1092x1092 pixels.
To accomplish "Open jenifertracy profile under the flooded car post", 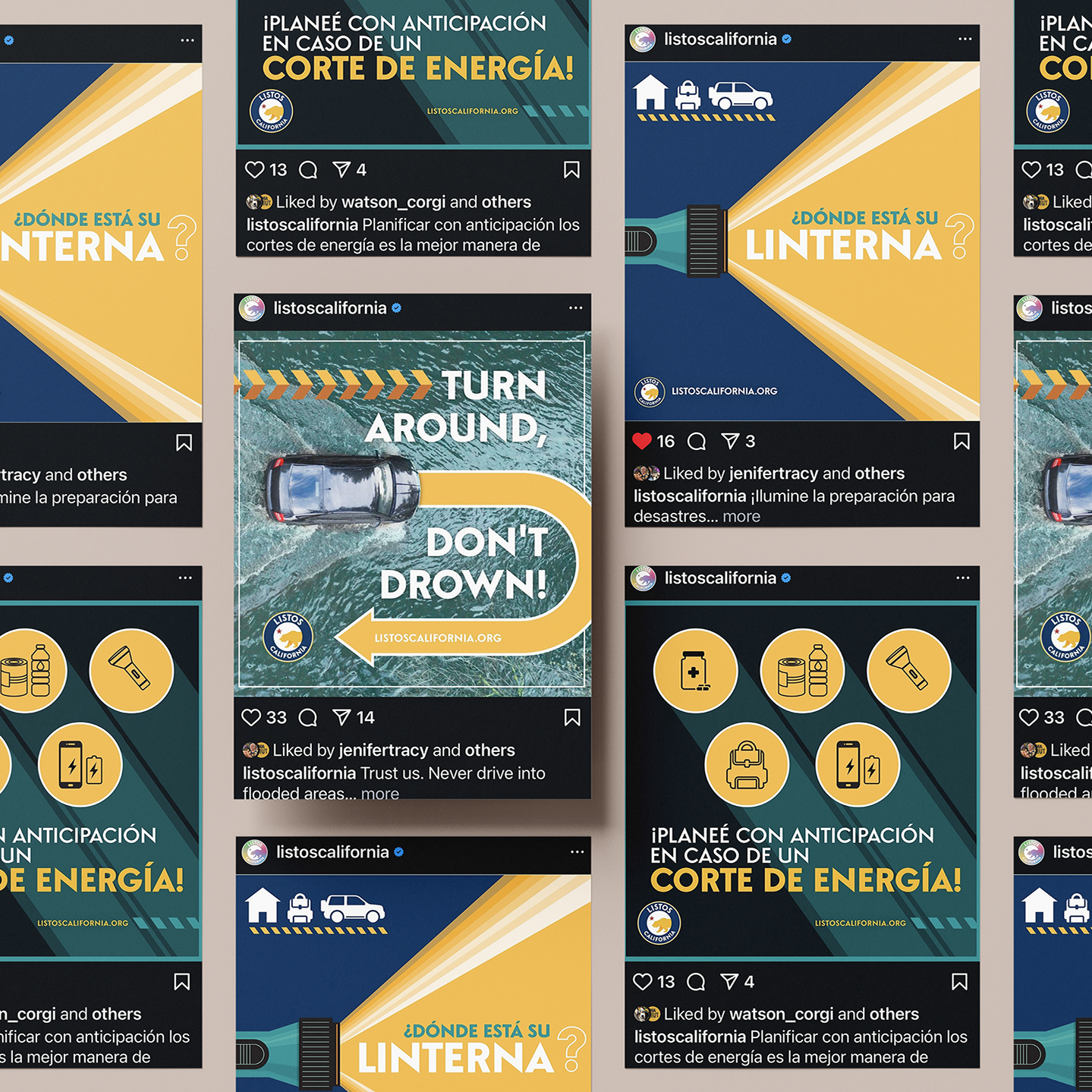I will pos(383,751).
